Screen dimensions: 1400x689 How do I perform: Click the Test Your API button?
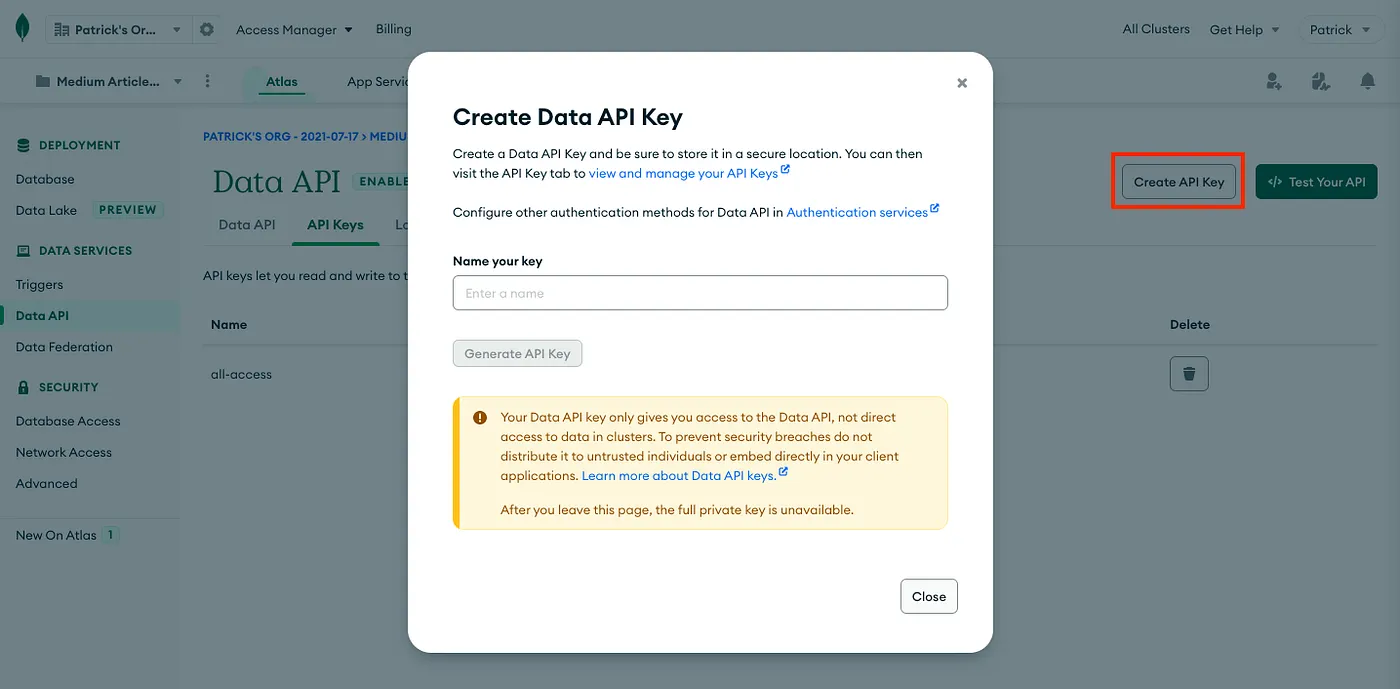[x=1316, y=182]
